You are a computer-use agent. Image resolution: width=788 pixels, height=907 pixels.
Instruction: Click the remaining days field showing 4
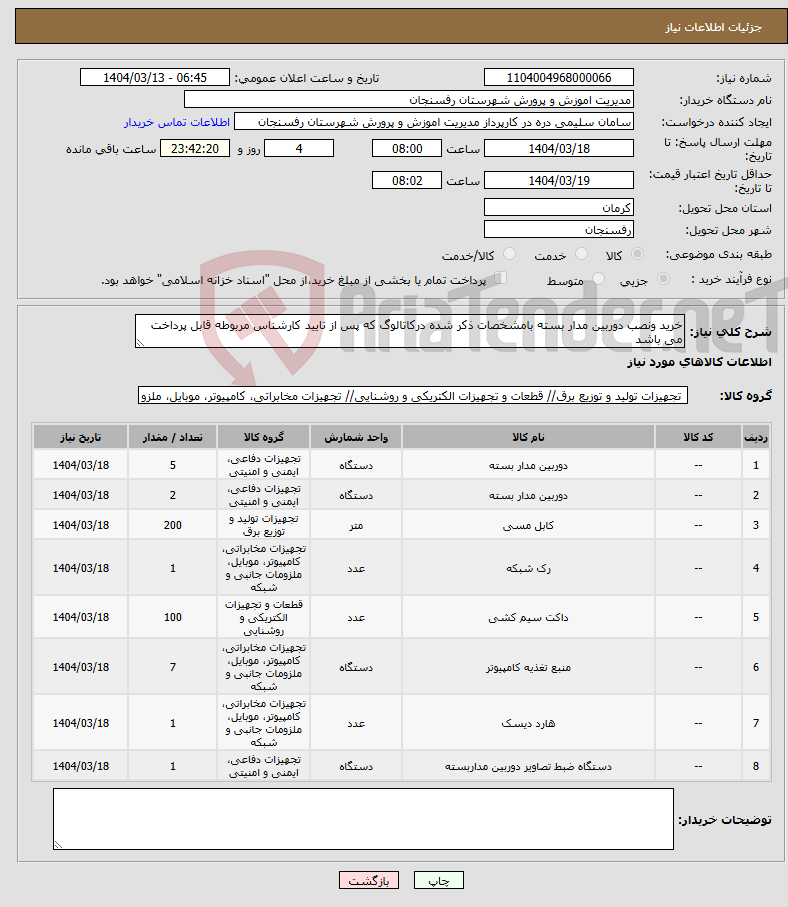tap(299, 148)
